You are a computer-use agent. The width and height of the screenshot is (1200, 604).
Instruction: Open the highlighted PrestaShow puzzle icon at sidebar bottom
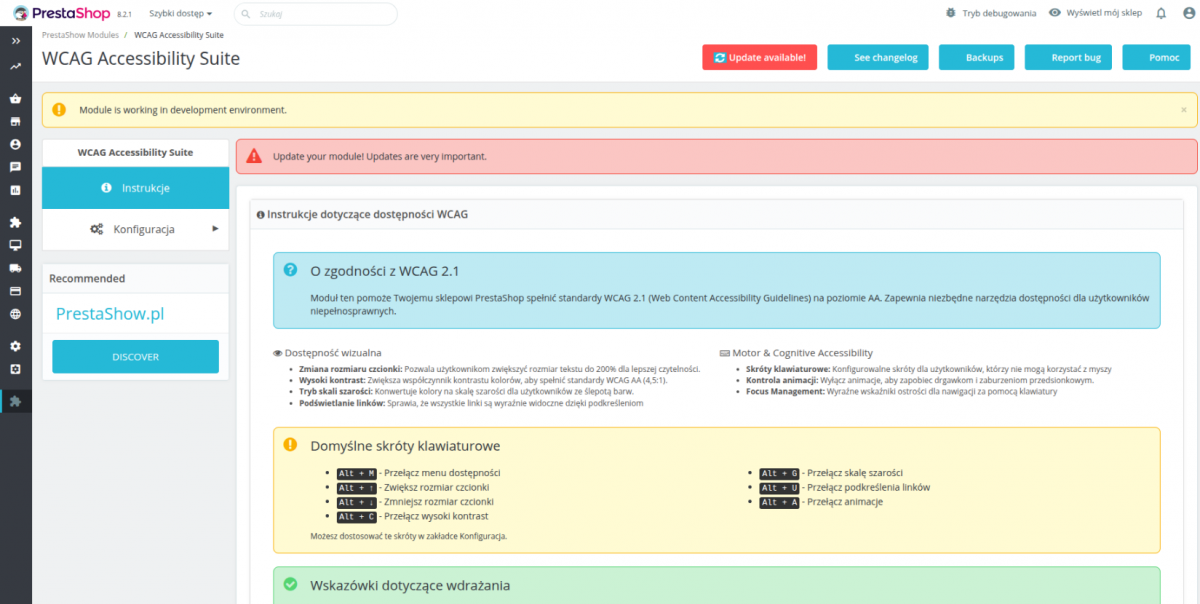16,401
